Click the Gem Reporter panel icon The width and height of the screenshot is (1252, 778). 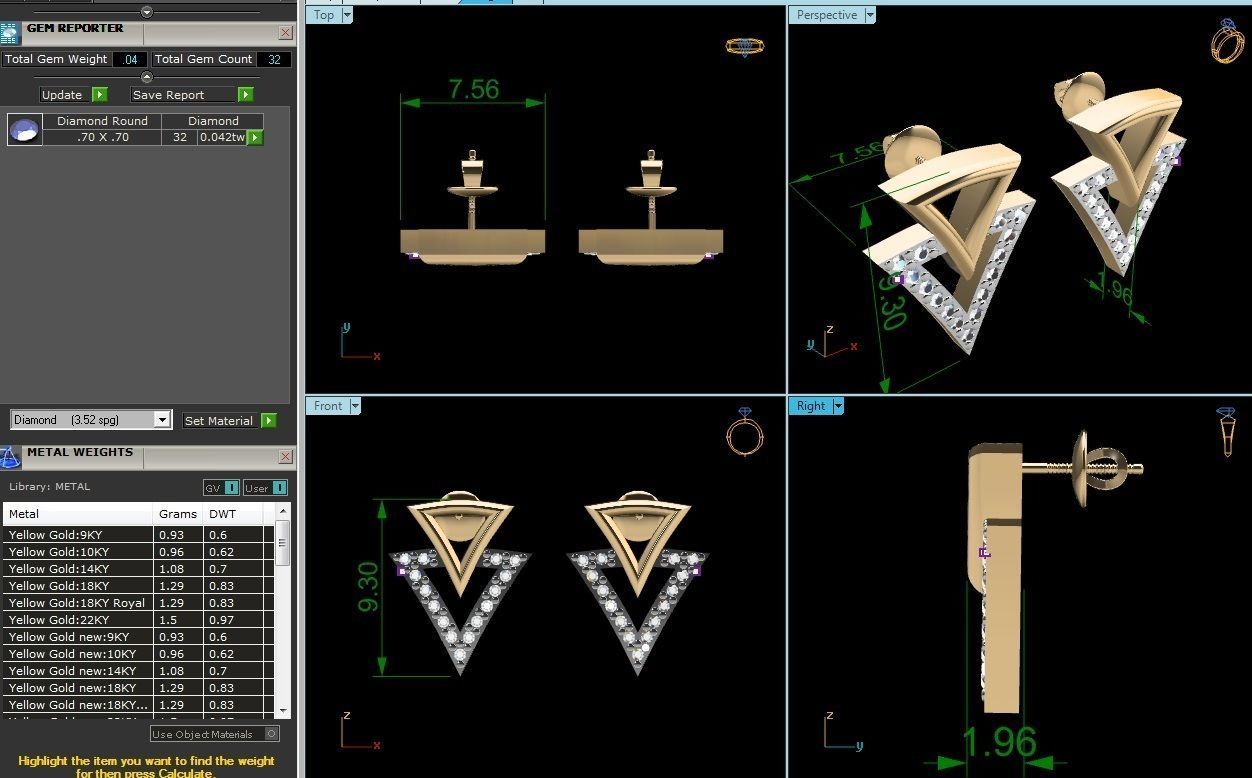tap(10, 33)
